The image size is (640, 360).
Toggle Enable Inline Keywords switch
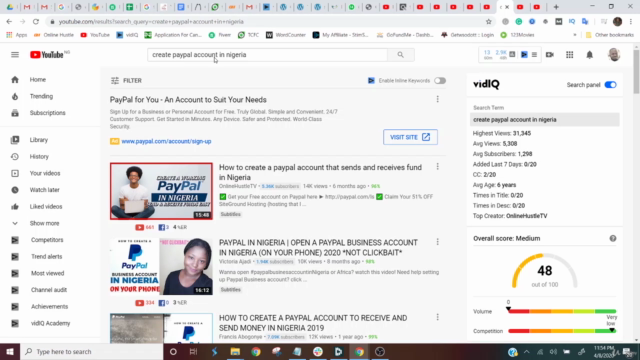point(440,81)
